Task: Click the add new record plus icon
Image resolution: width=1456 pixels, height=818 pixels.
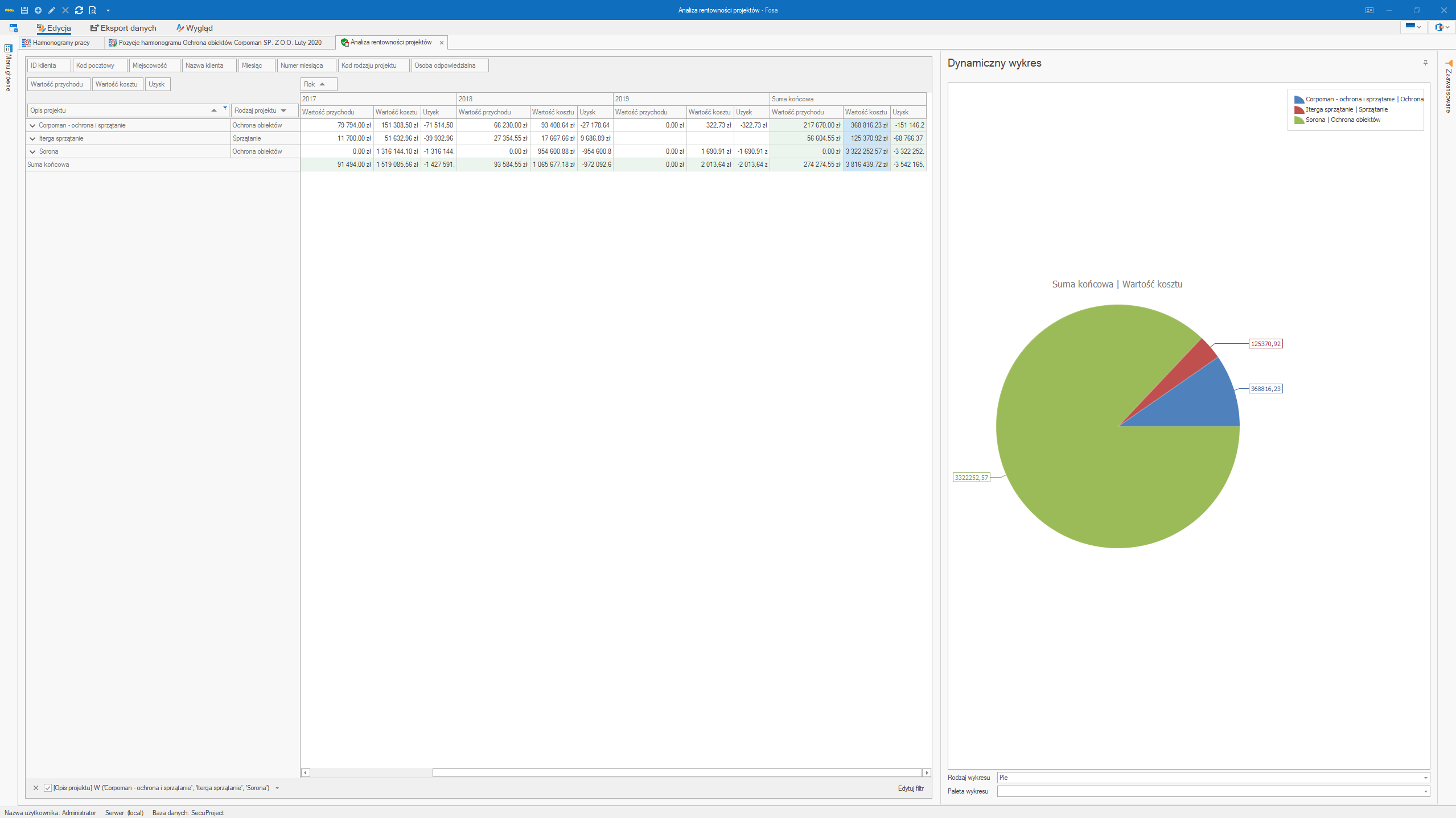Action: pyautogui.click(x=38, y=10)
